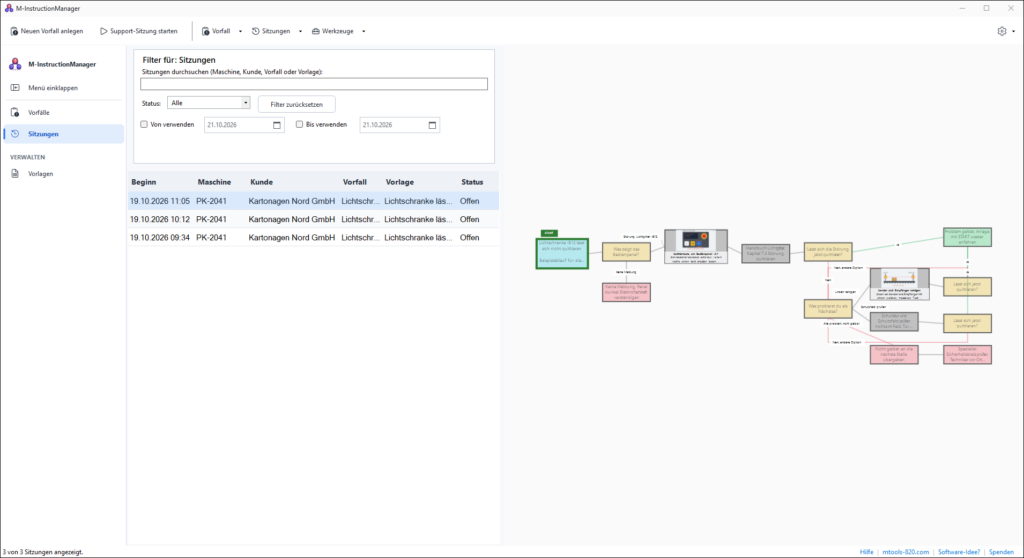Expand the settings gear dropdown arrow
The height and width of the screenshot is (558, 1024).
pos(1014,31)
